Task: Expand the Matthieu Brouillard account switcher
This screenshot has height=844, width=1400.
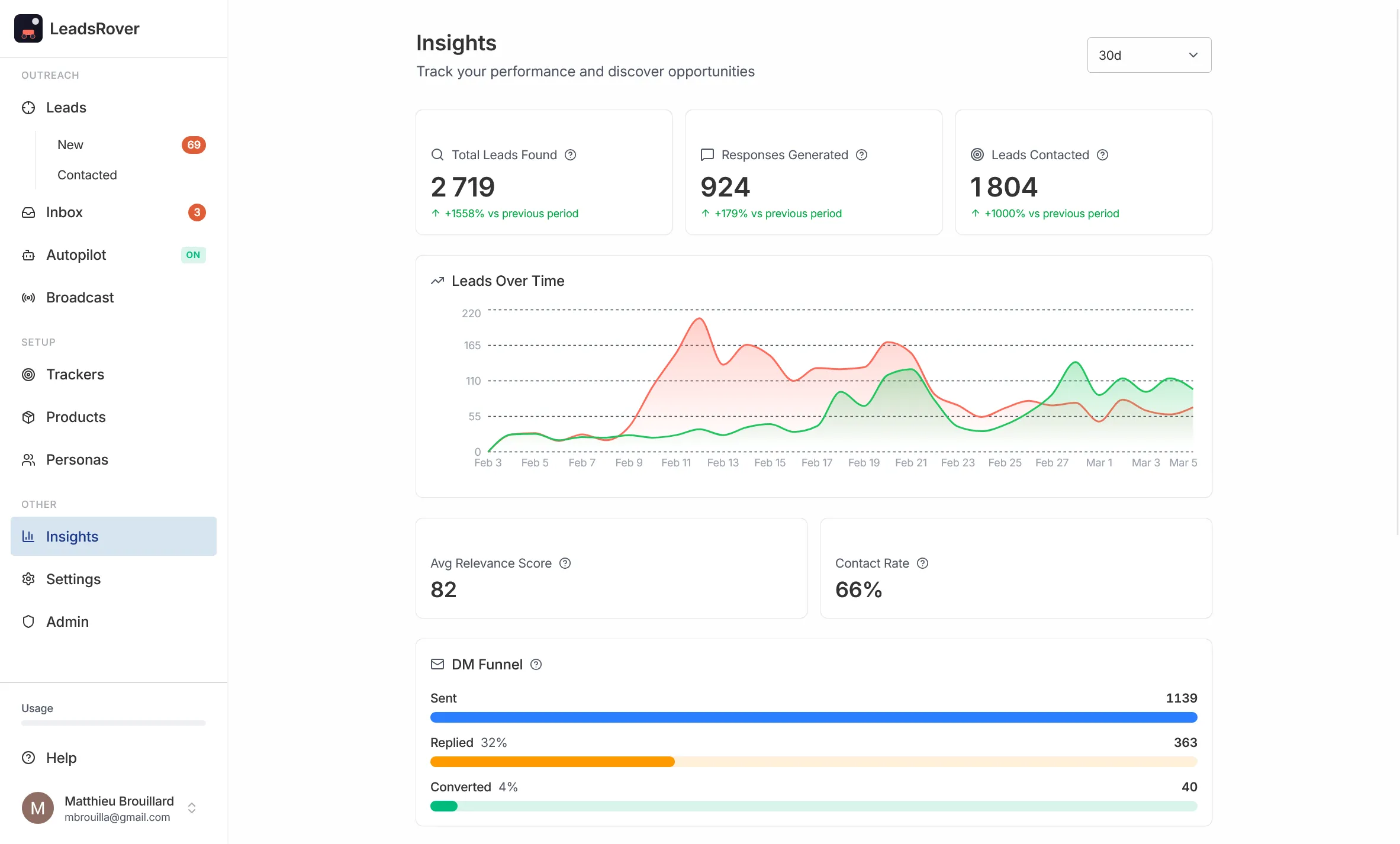Action: coord(191,808)
